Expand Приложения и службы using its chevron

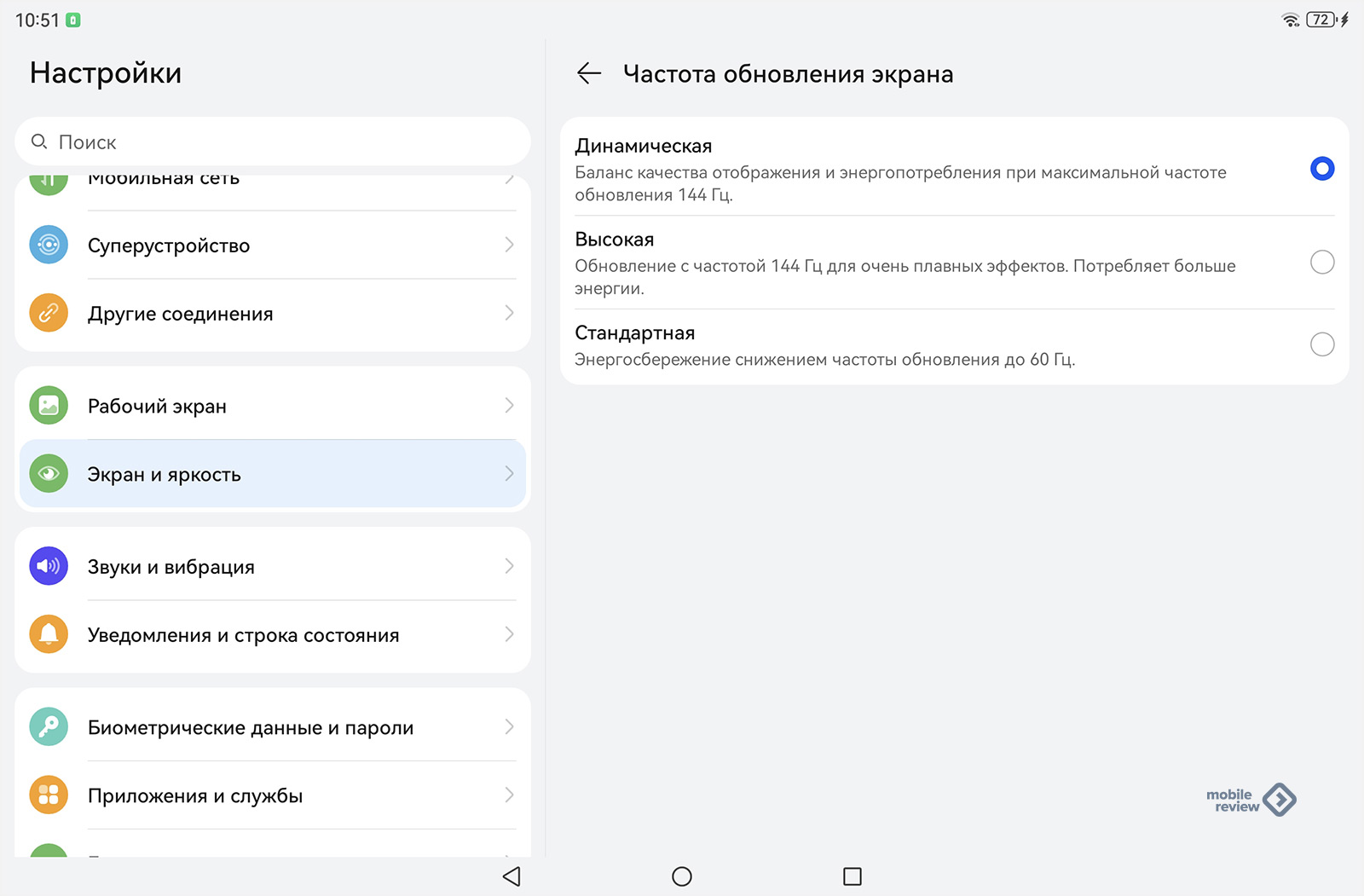point(509,795)
